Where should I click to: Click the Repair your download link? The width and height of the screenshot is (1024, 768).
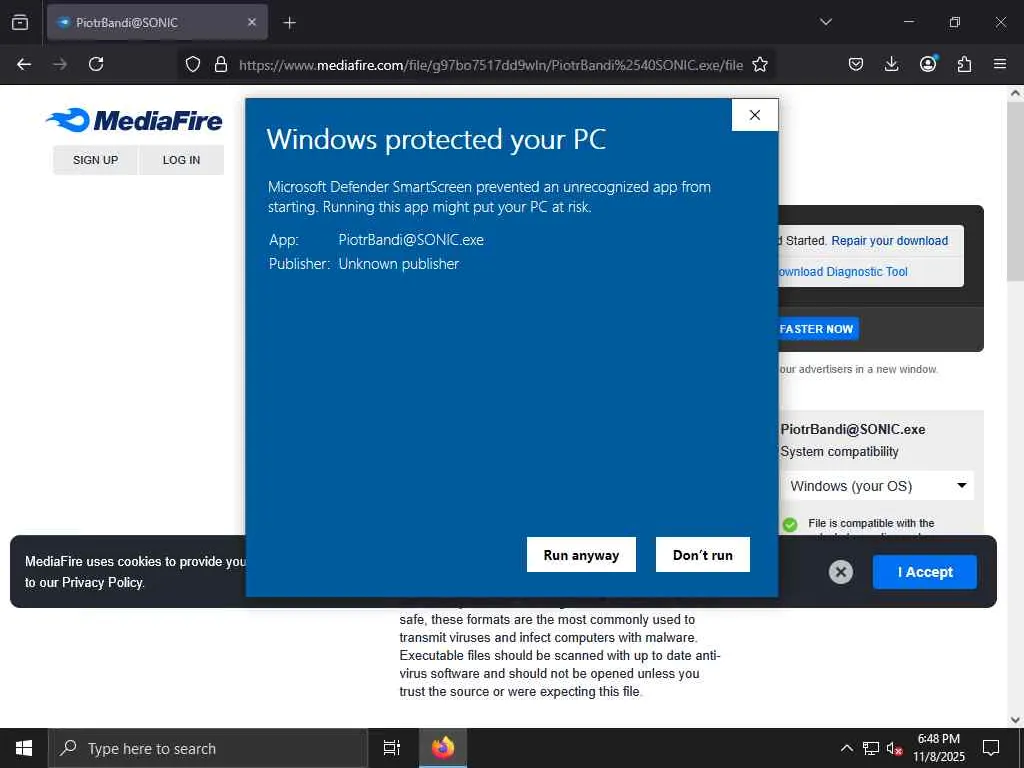889,240
